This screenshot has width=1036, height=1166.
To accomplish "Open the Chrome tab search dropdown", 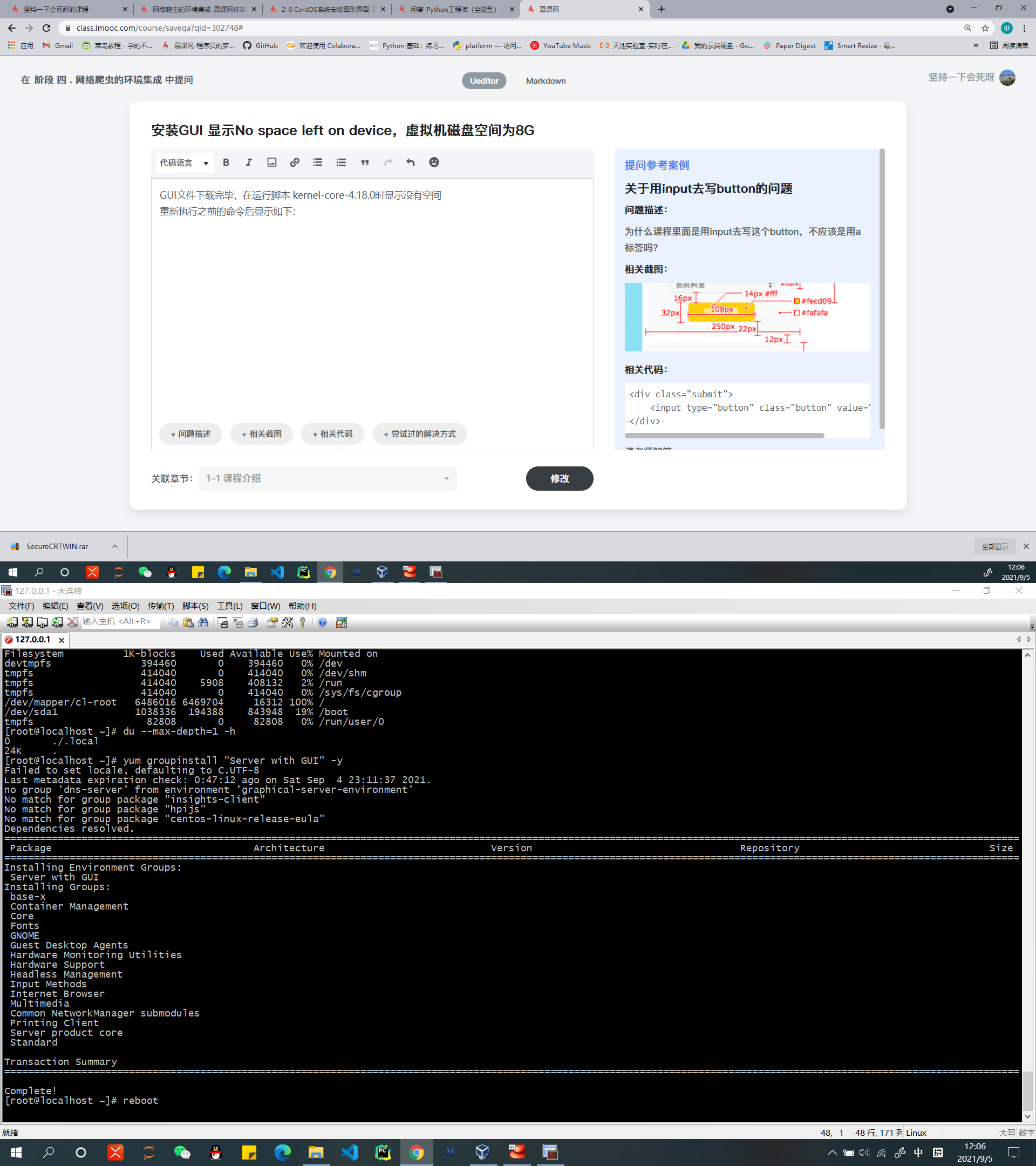I will point(950,9).
